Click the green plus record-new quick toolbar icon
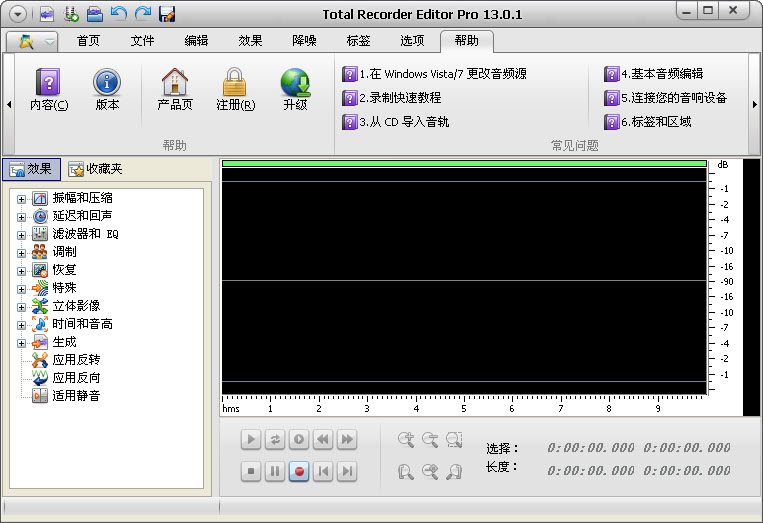Screen dimensions: 763x523 tap(71, 14)
